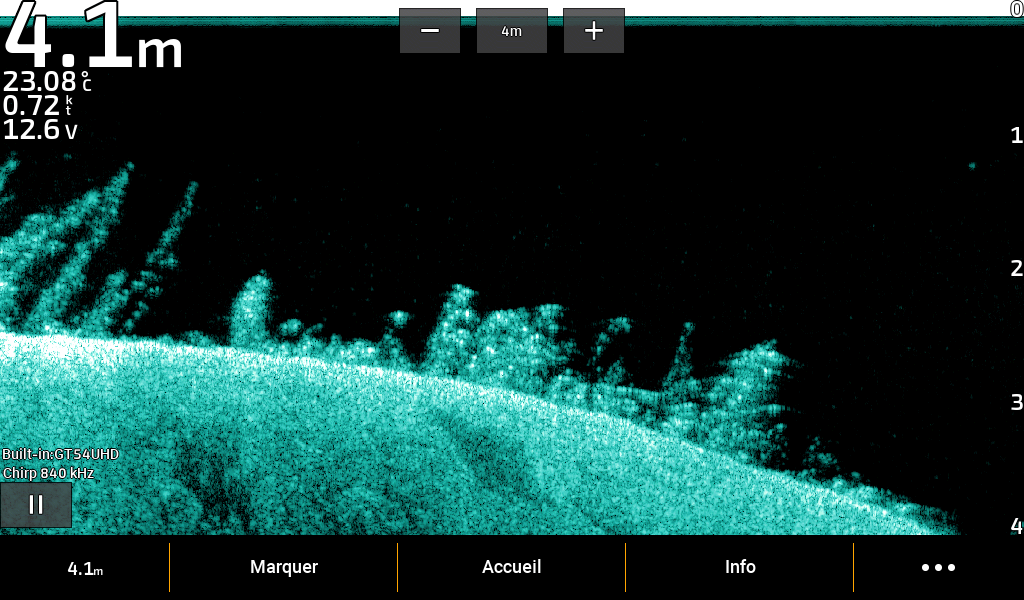Tap the 4.1m item in bottom bar
The width and height of the screenshot is (1024, 600).
pos(85,568)
